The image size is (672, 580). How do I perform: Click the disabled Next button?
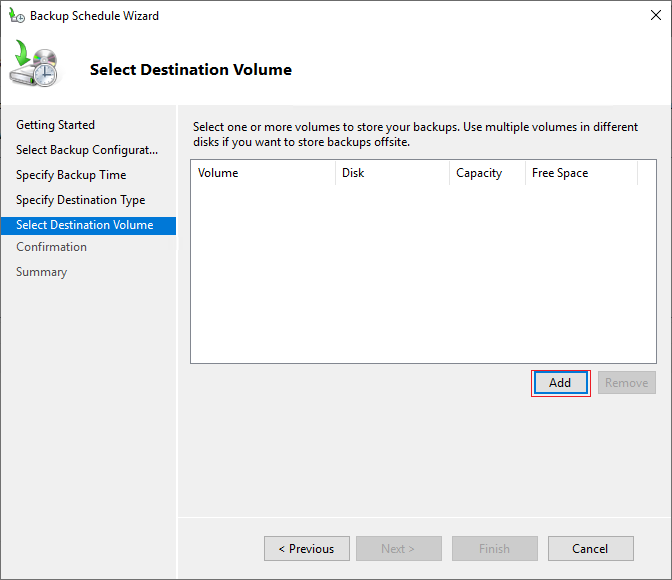399,548
